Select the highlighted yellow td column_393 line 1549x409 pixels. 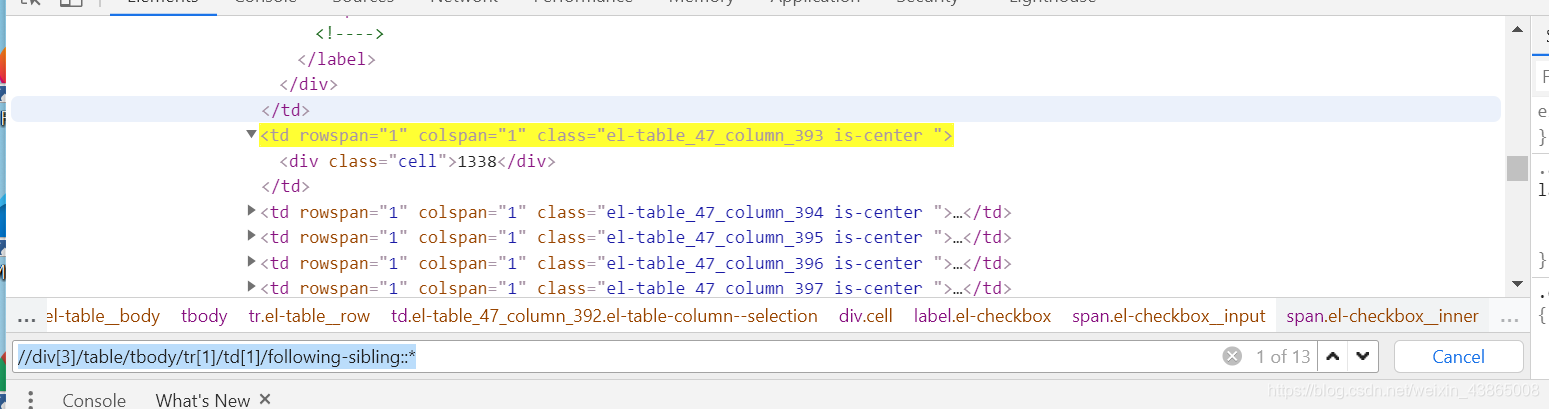606,136
